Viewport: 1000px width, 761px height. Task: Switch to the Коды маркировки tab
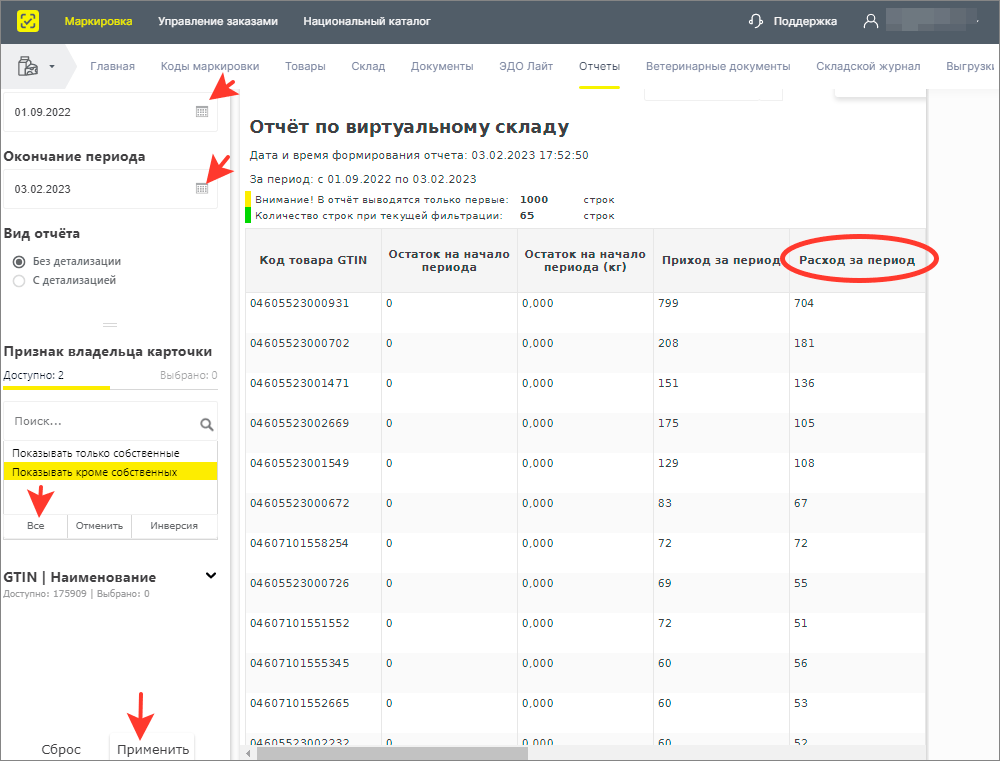pos(210,66)
